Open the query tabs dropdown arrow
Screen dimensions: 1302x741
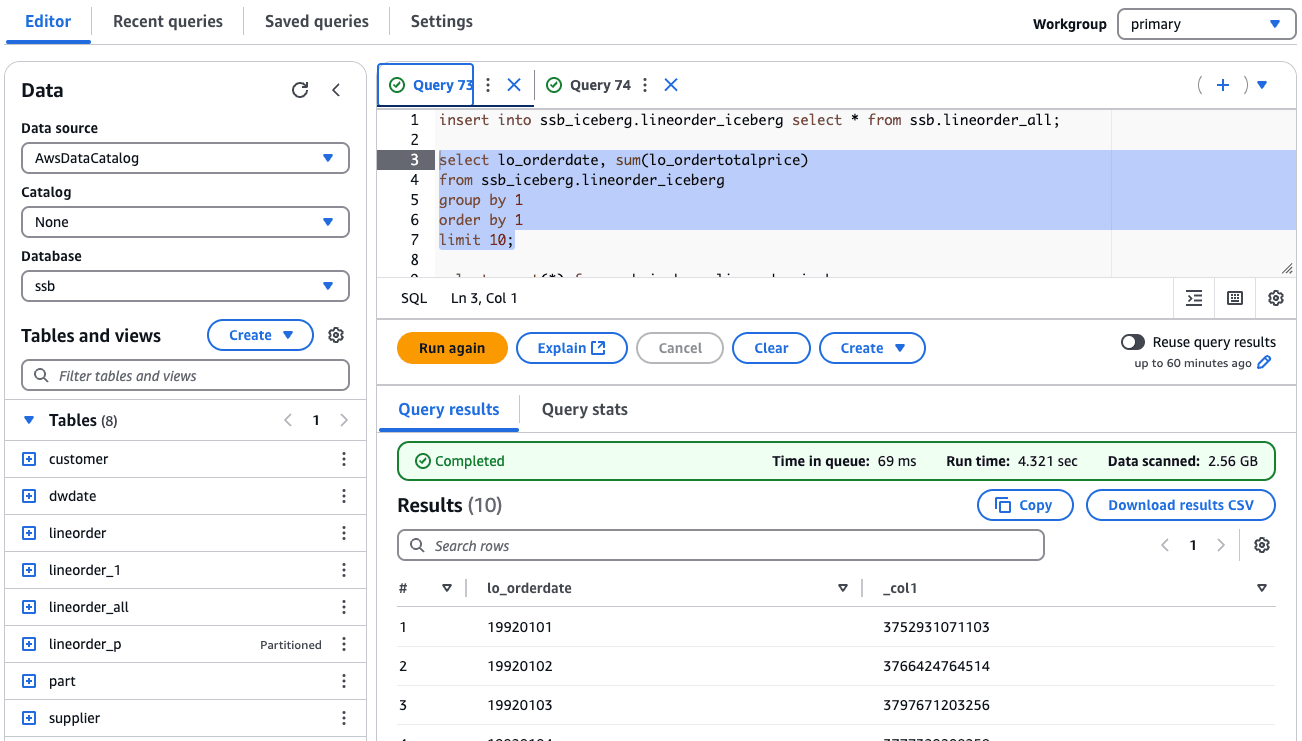click(1262, 85)
